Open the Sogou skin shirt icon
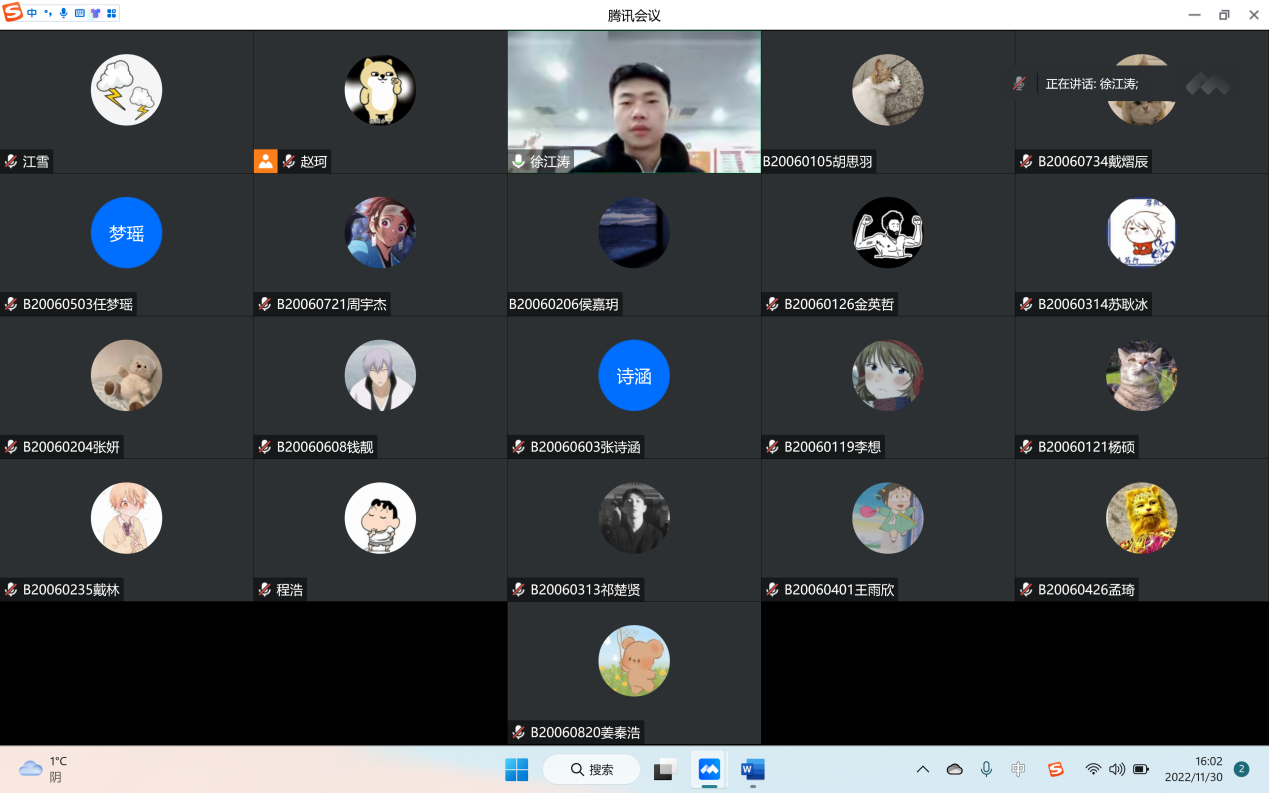The image size is (1269, 793). (x=95, y=13)
